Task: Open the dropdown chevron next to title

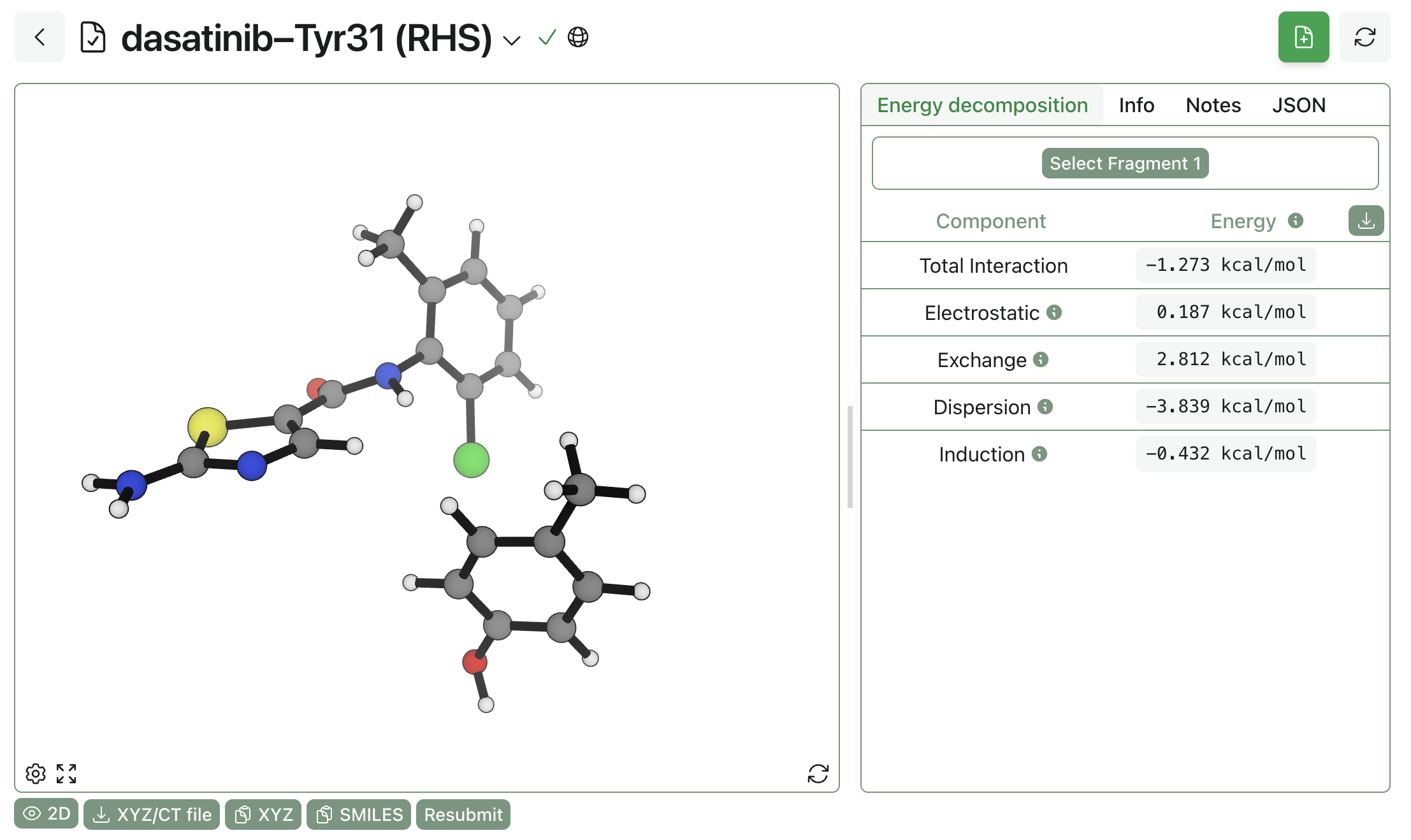Action: coord(512,40)
